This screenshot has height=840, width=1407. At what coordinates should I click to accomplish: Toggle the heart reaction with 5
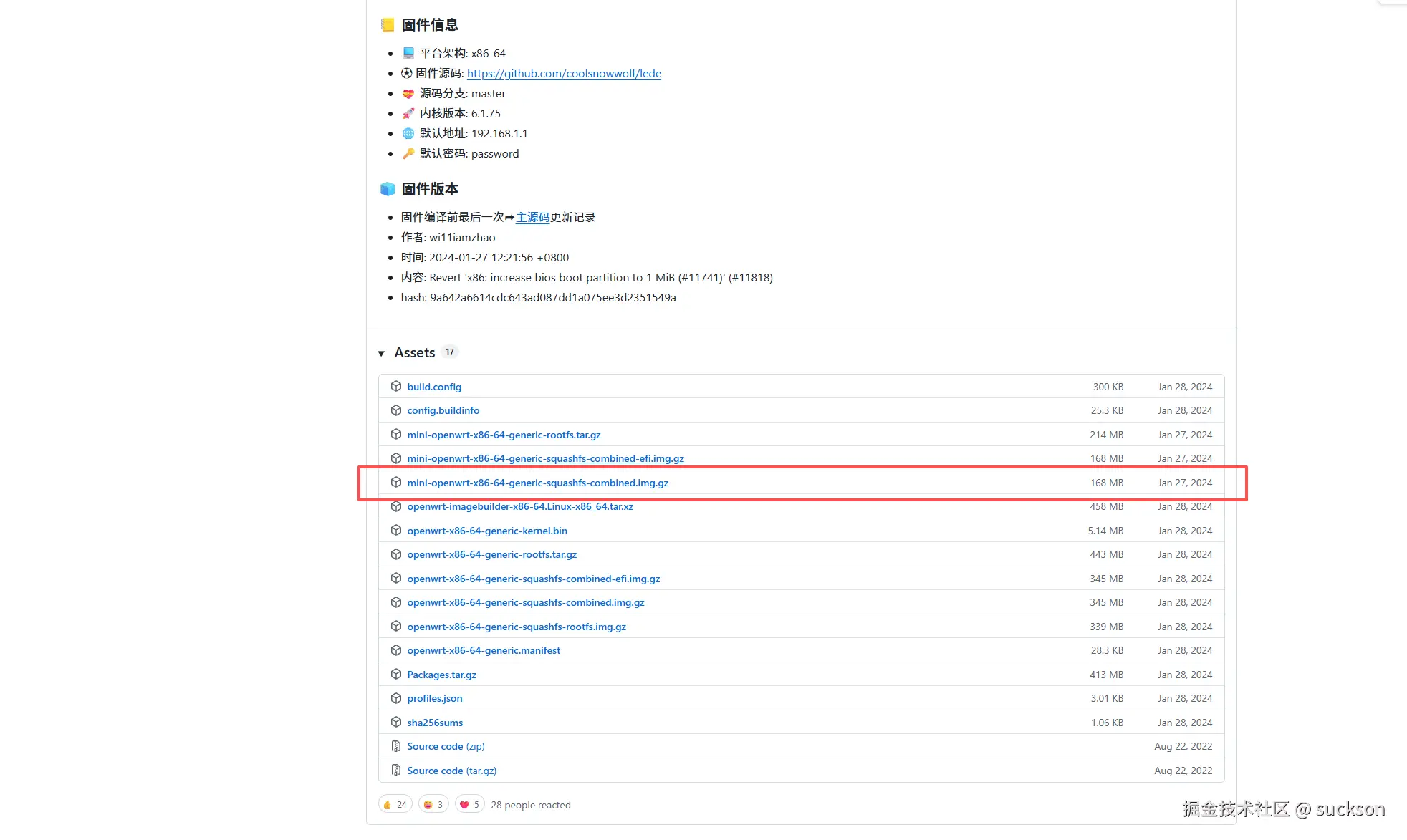pyautogui.click(x=469, y=804)
